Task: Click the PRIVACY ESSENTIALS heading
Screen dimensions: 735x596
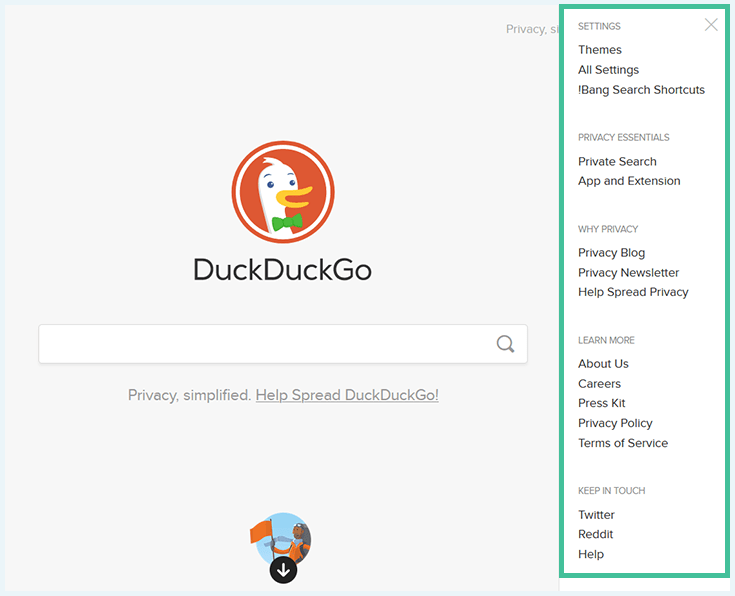Action: 623,137
